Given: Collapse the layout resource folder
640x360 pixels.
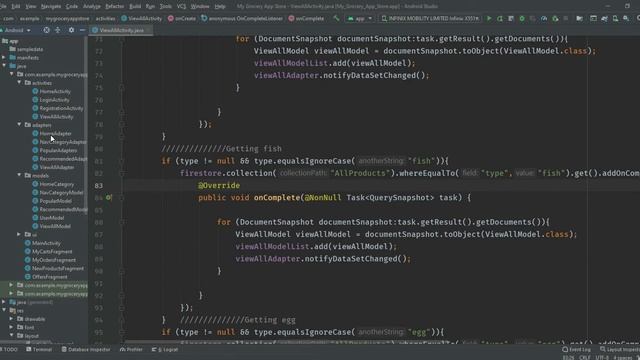Looking at the screenshot, I should click(11, 336).
